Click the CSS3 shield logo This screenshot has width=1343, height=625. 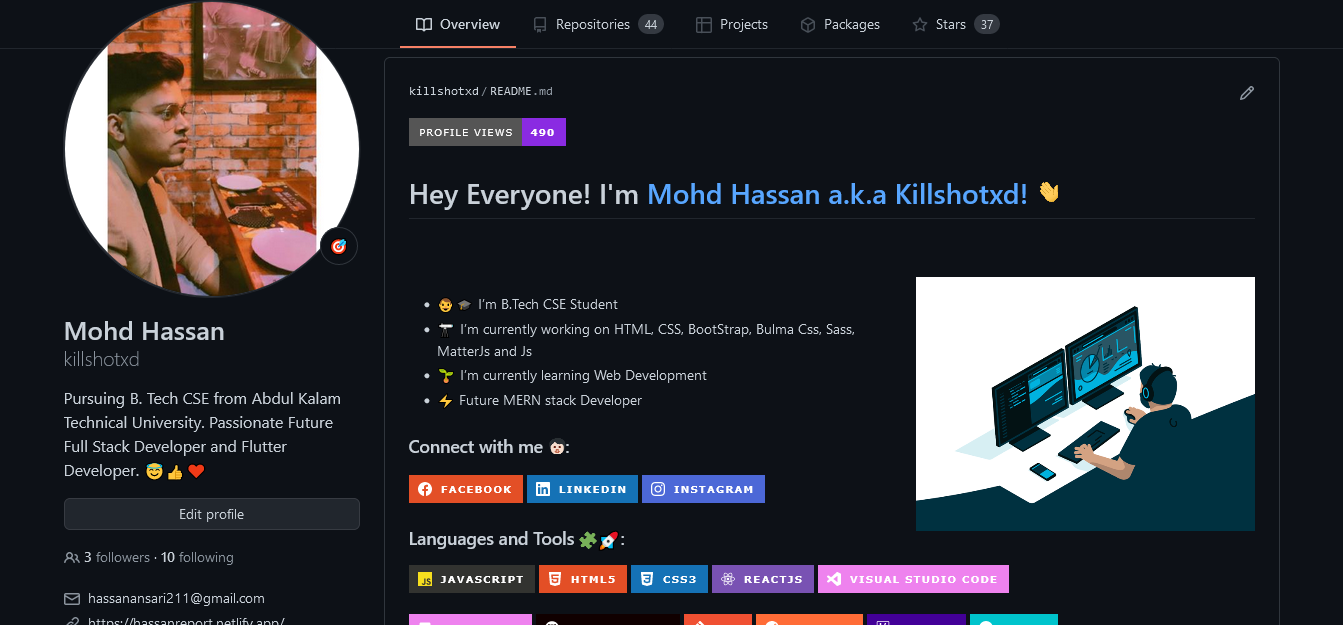click(647, 579)
